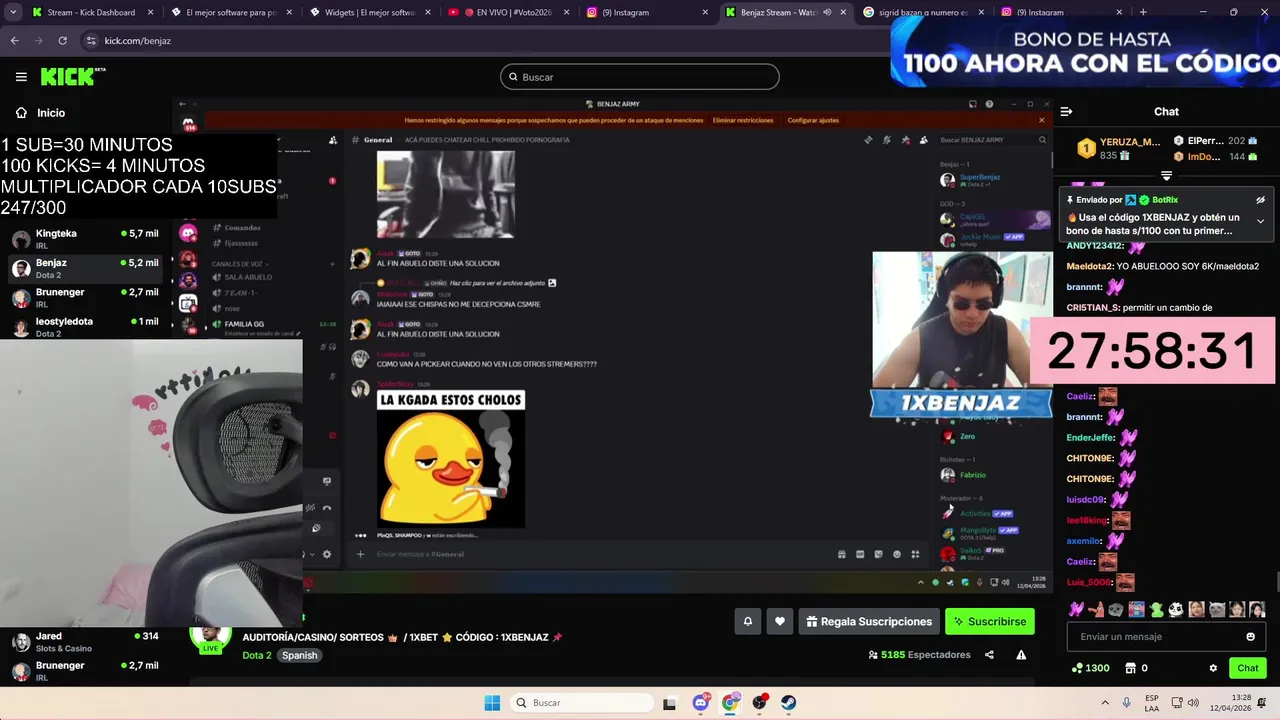Mute the Benjaz Stream tab audio icon
This screenshot has width=1280, height=720.
(x=827, y=12)
